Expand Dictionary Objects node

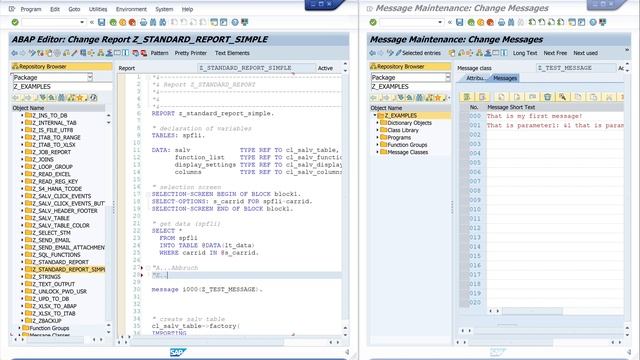click(x=378, y=123)
